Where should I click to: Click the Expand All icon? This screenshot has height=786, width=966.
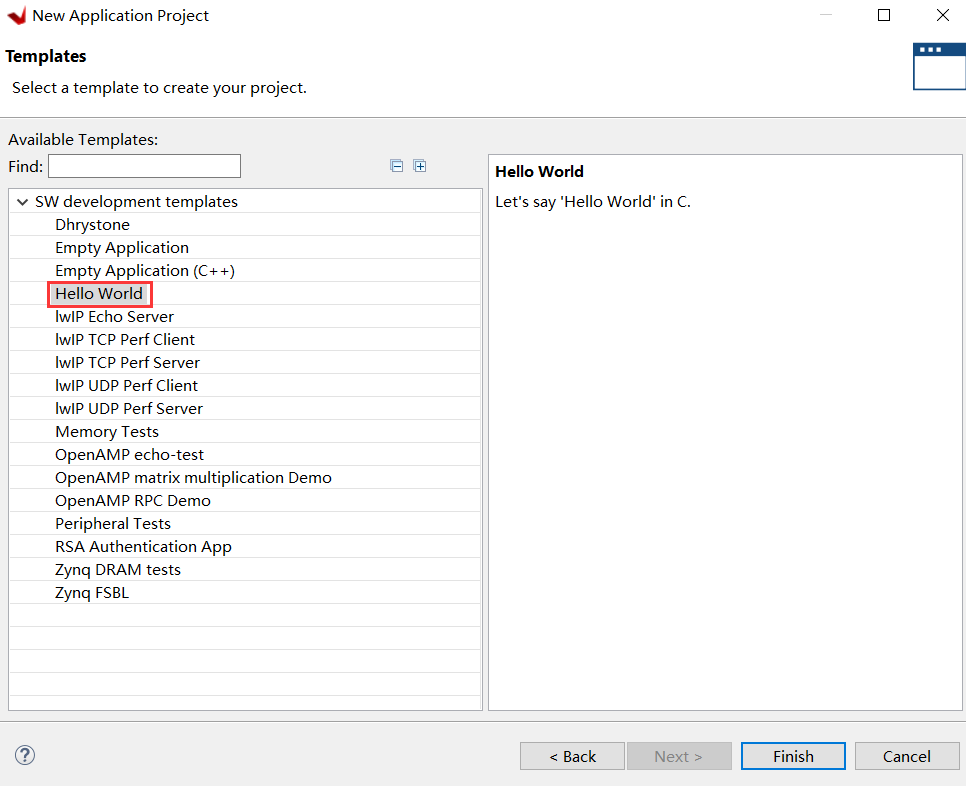pyautogui.click(x=420, y=166)
